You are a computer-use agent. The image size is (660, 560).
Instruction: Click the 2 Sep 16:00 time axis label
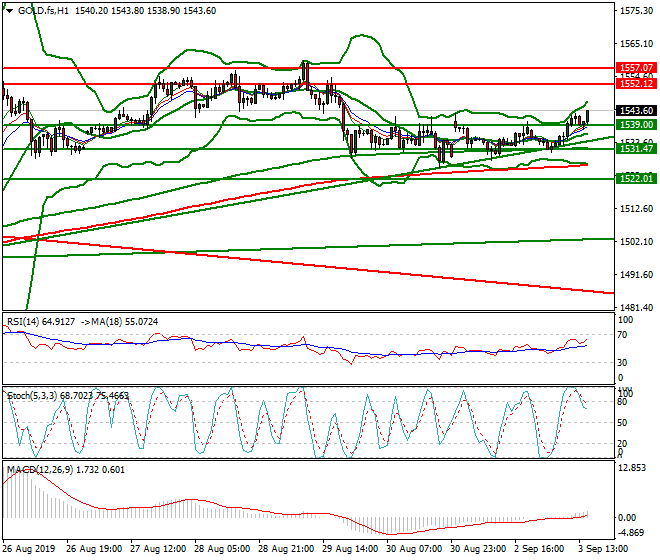point(540,549)
